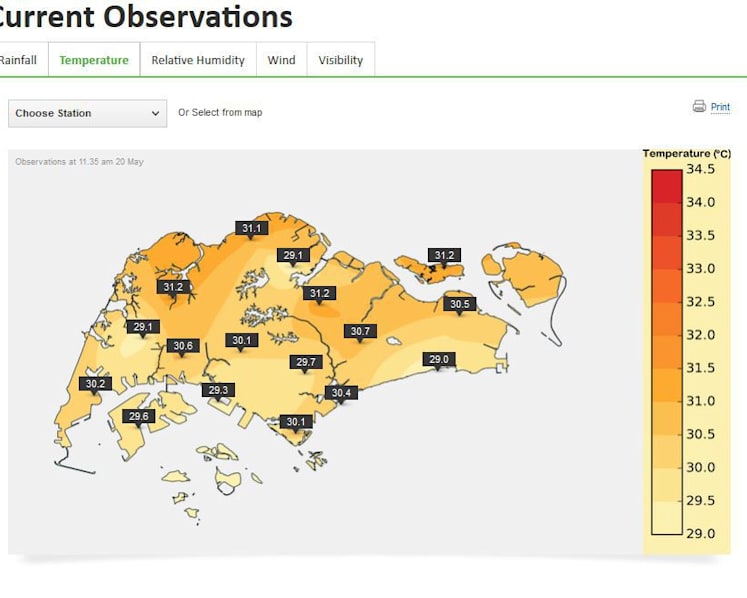The image size is (747, 598).
Task: Click the Current Observations heading
Action: click(144, 16)
